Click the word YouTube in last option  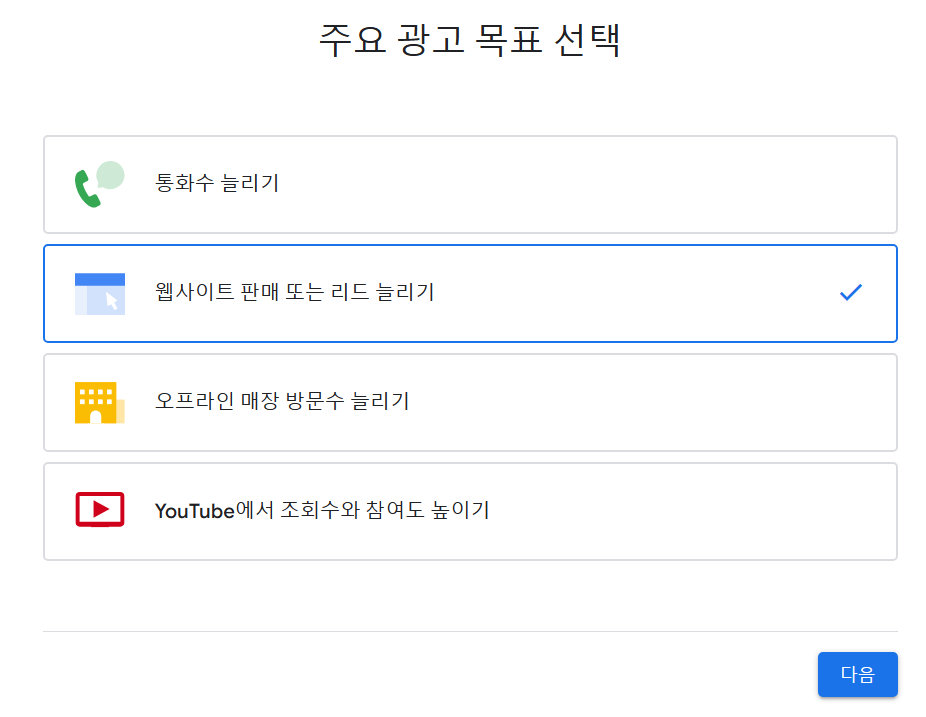195,511
